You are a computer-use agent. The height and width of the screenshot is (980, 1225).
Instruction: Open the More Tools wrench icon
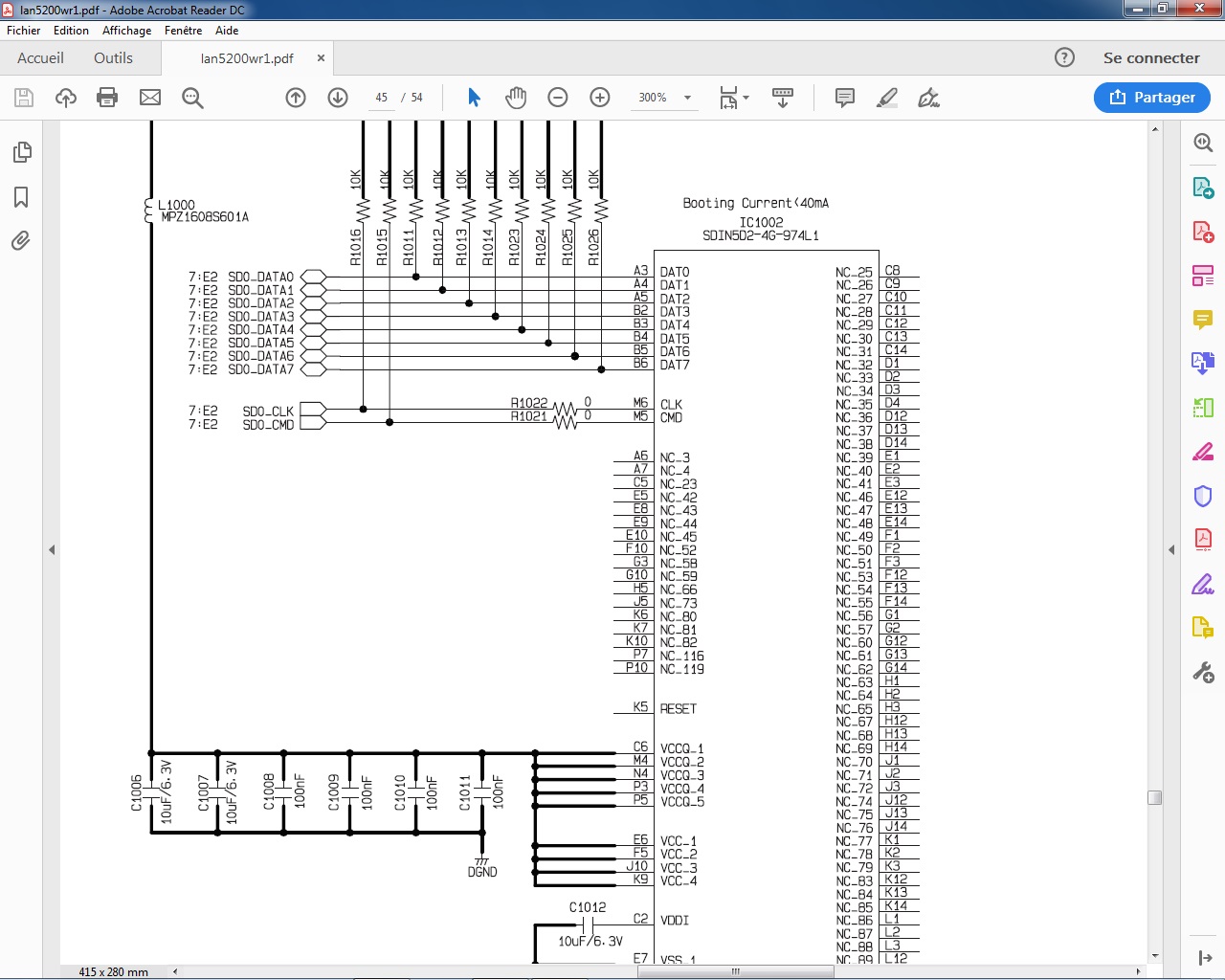(x=1203, y=673)
